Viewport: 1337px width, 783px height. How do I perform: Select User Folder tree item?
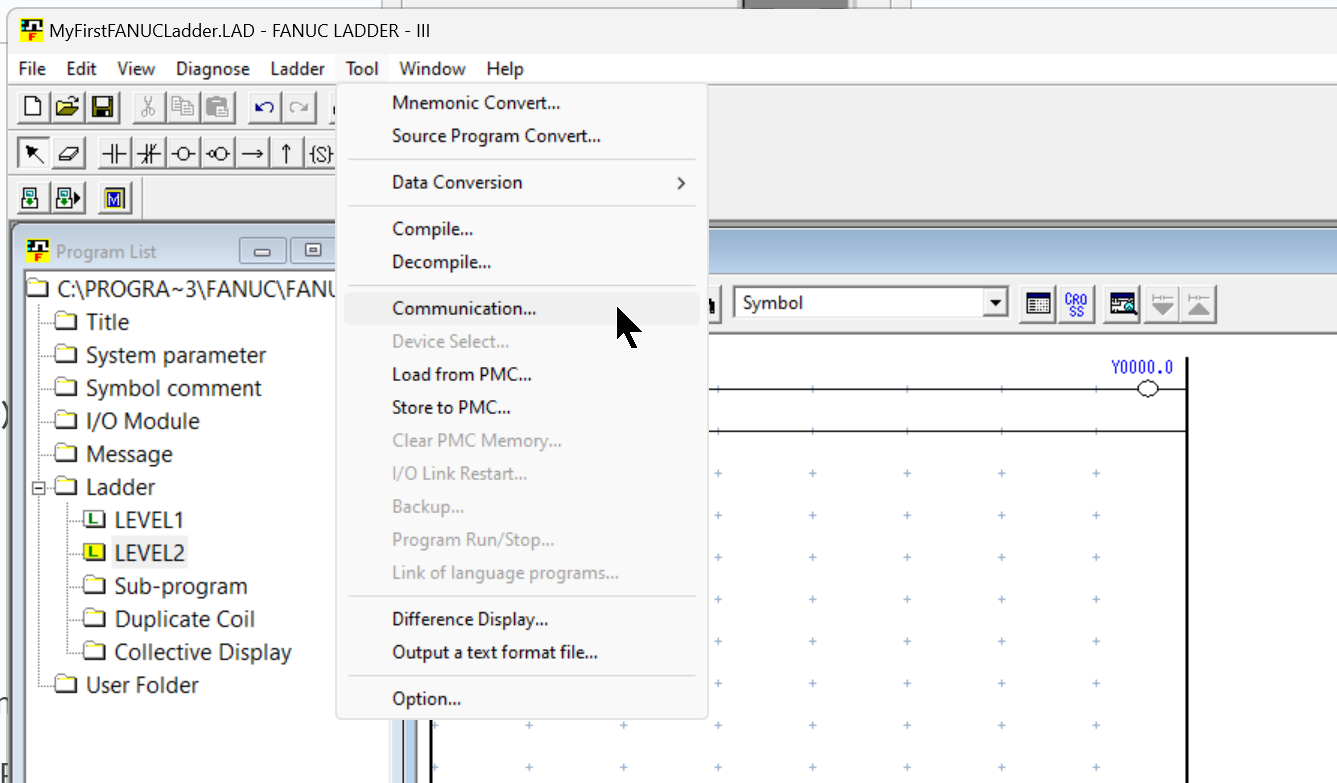coord(142,685)
